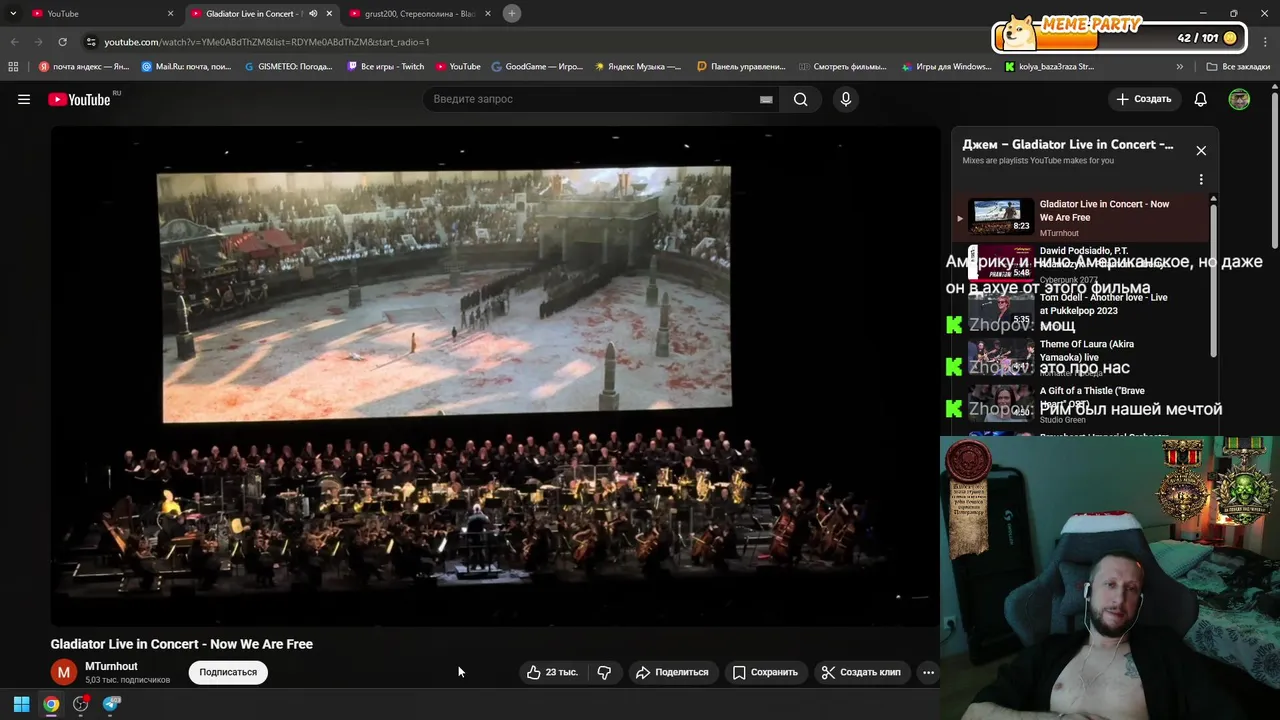Click the Поделиться share button
1280x720 pixels.
[672, 672]
